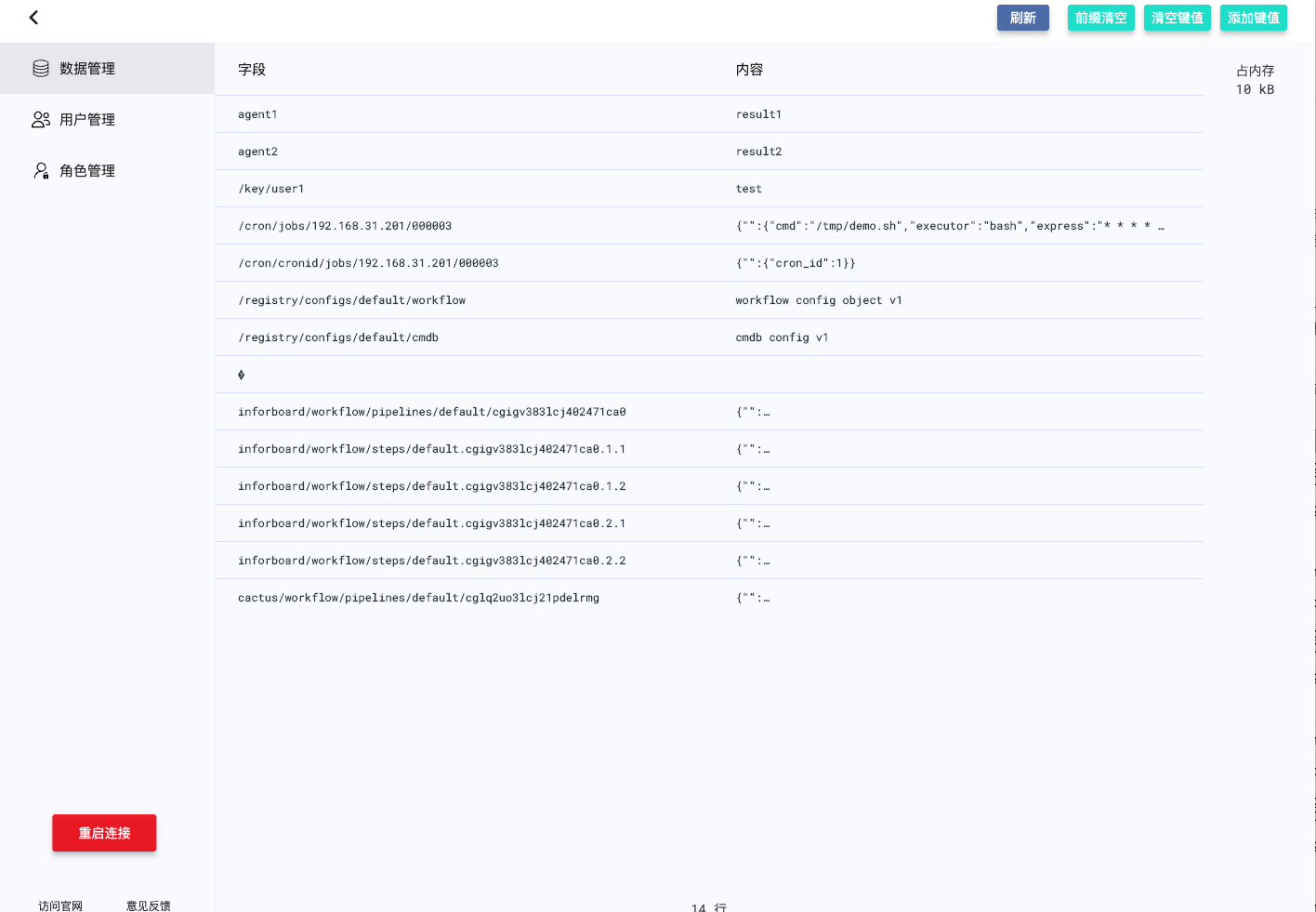Click the cron_id JSON value
Viewport: 1316px width, 912px height.
796,263
